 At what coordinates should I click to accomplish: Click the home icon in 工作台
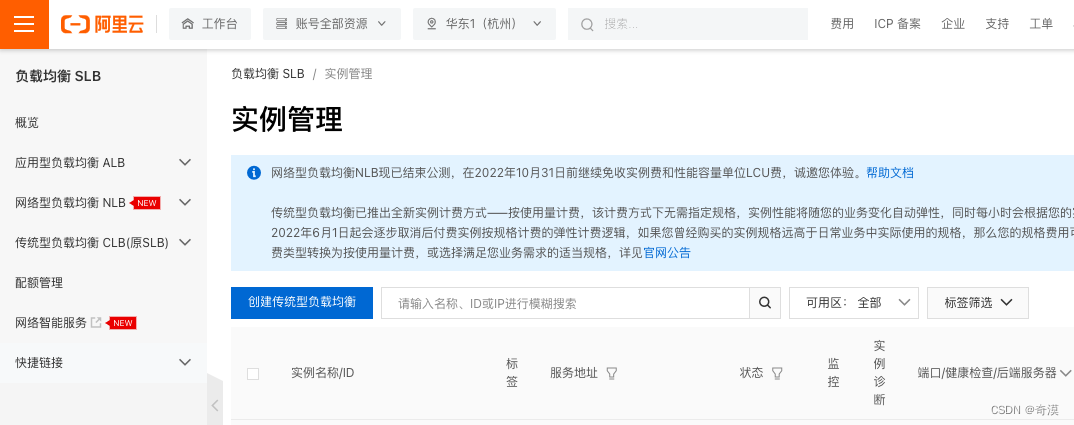(x=188, y=24)
